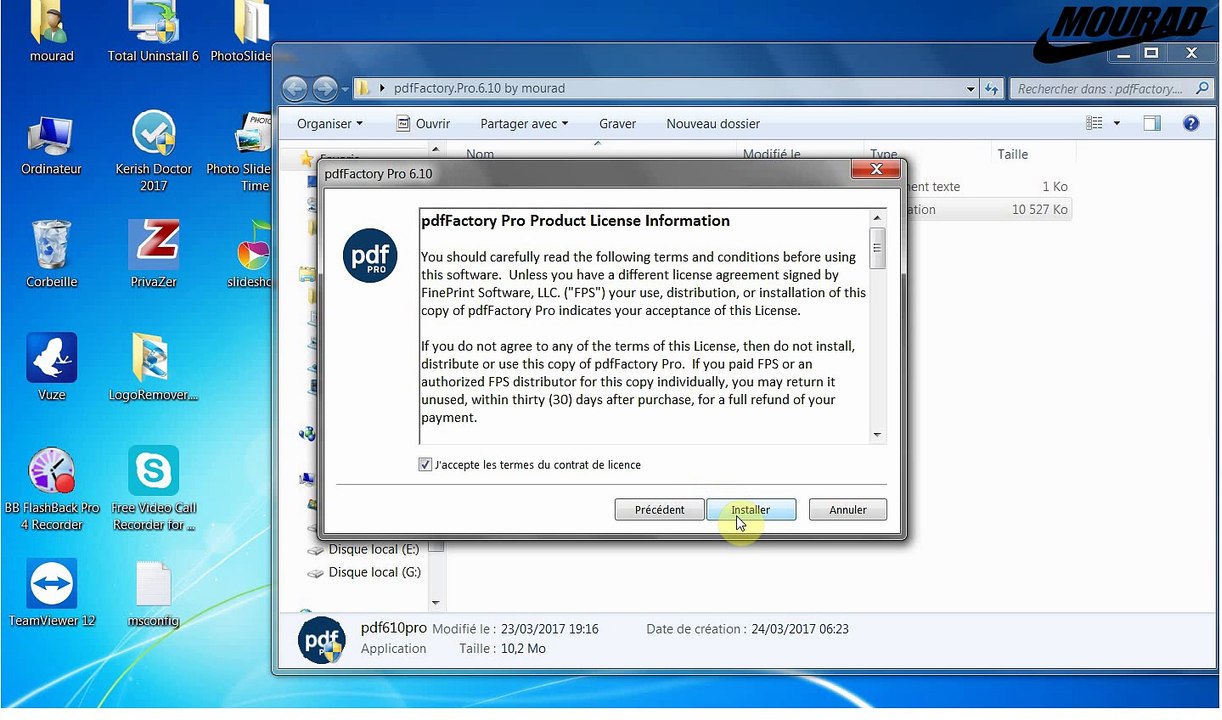Click Graver in Explorer toolbar

(618, 124)
